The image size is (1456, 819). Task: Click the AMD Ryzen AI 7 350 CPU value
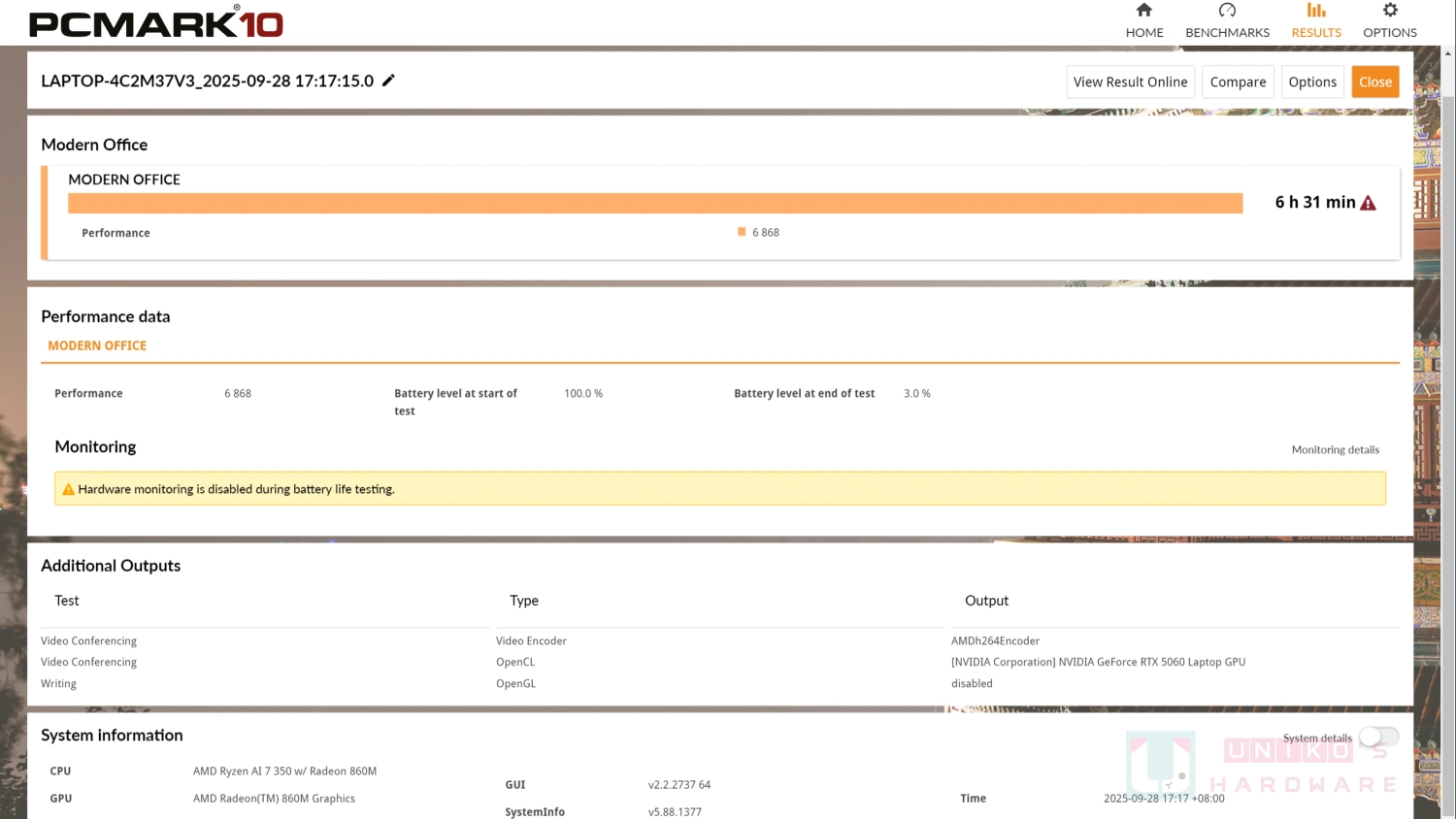point(284,771)
